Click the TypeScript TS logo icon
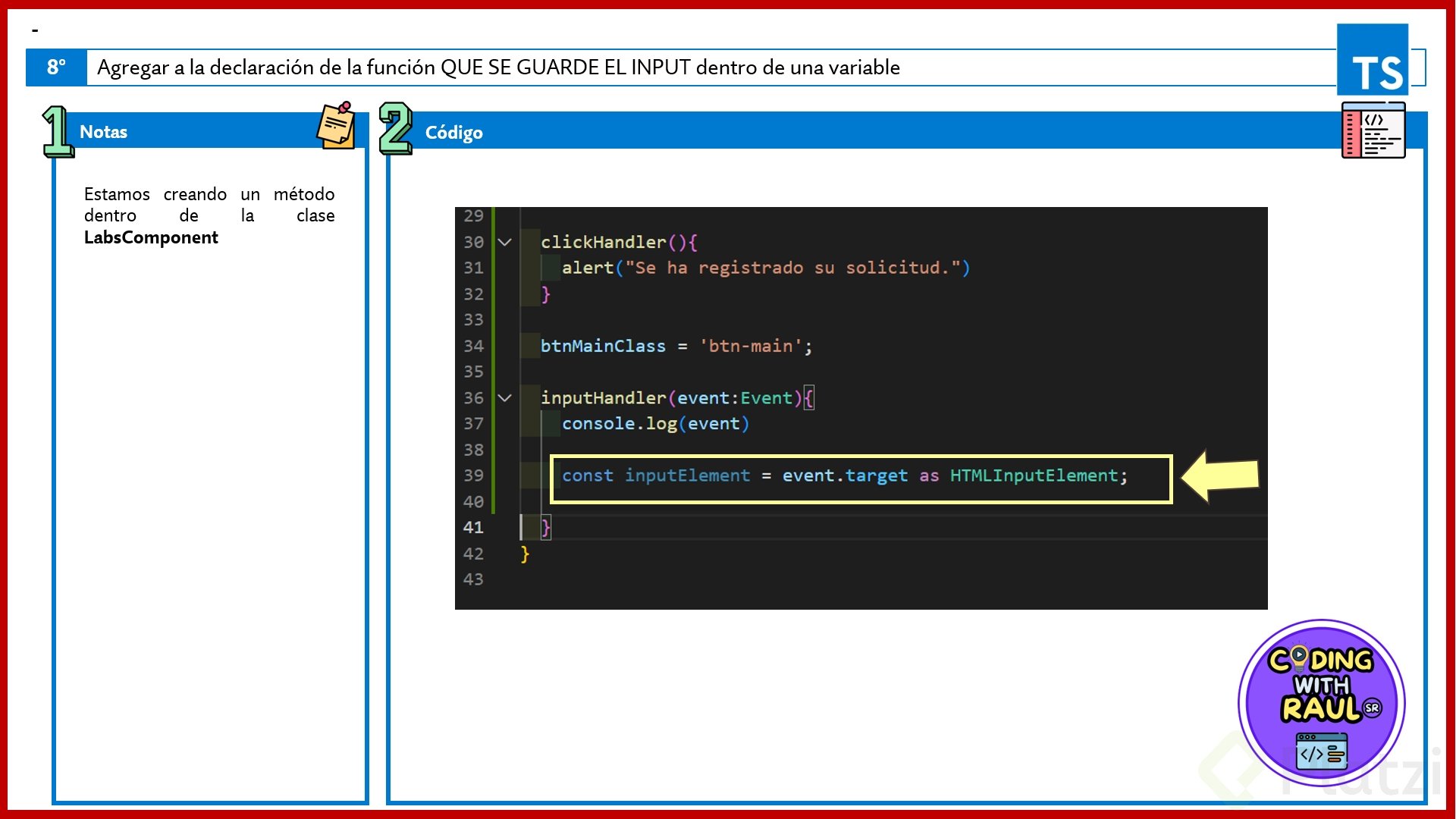The image size is (1456, 819). click(1373, 61)
